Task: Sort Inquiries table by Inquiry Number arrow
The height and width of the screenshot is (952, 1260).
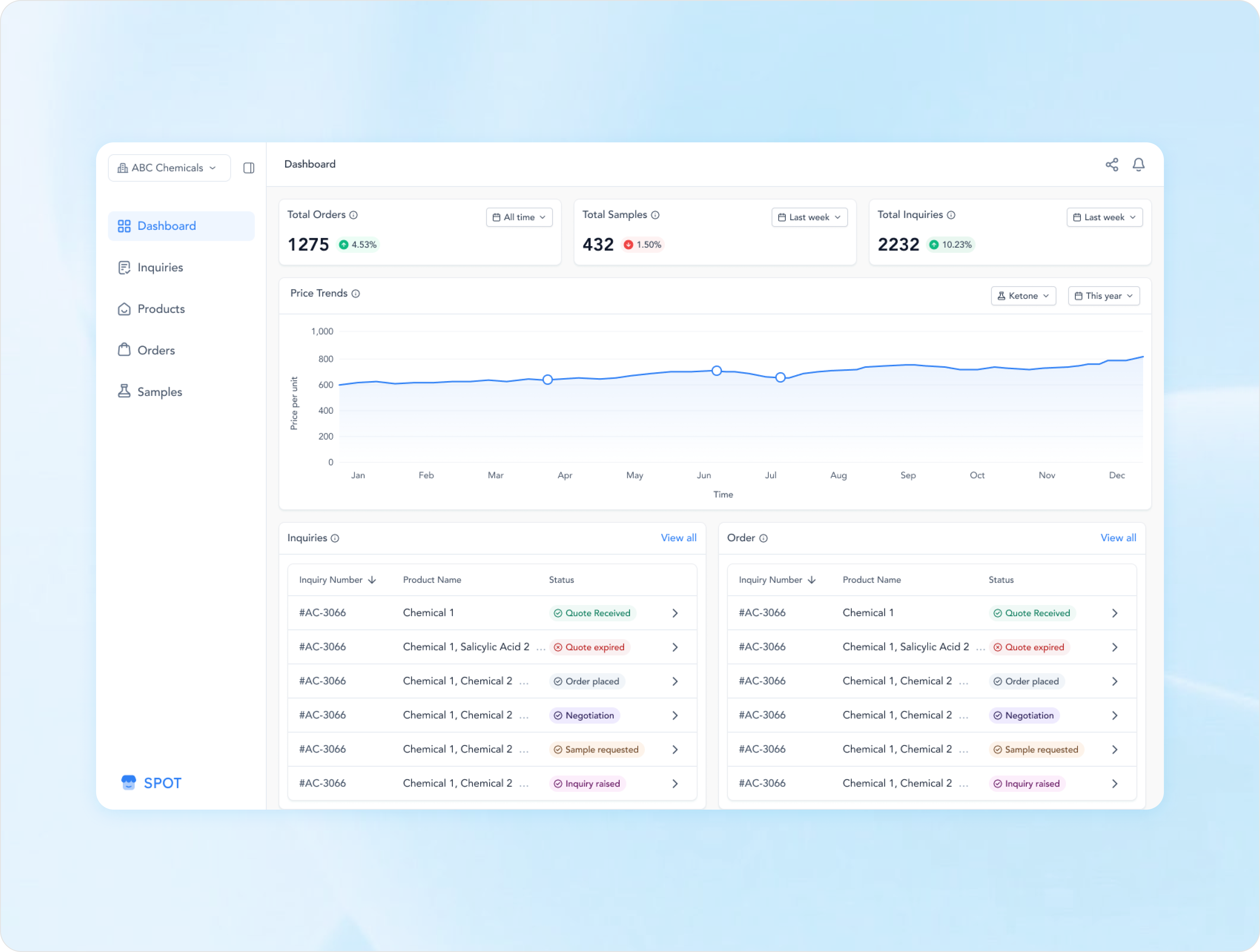Action: pos(372,580)
